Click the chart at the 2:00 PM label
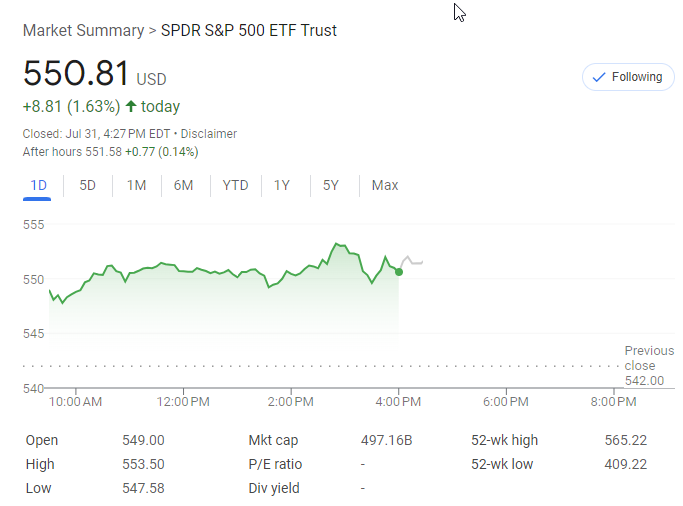683x506 pixels. pyautogui.click(x=292, y=402)
